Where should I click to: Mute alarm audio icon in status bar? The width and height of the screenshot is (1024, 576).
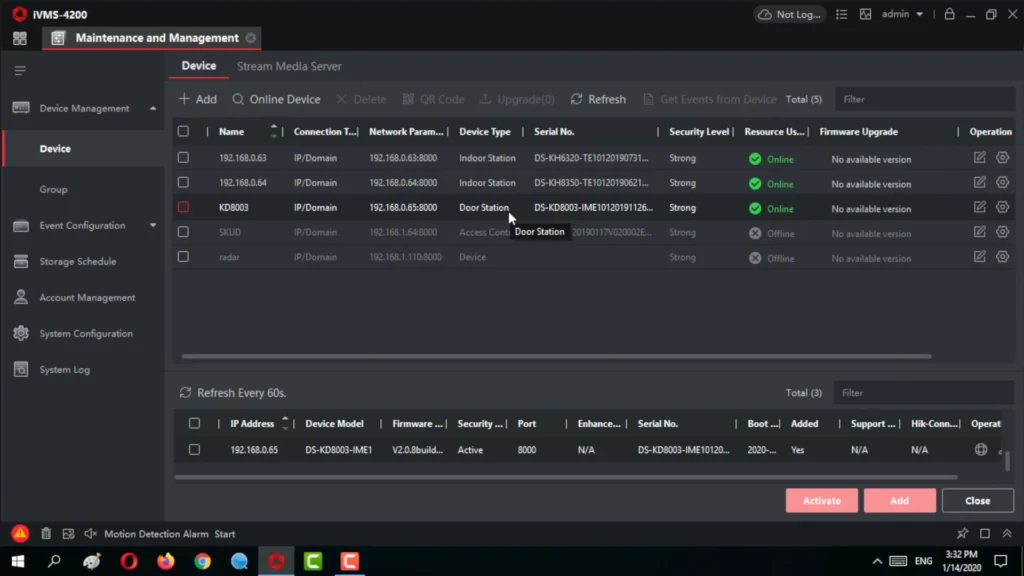90,534
